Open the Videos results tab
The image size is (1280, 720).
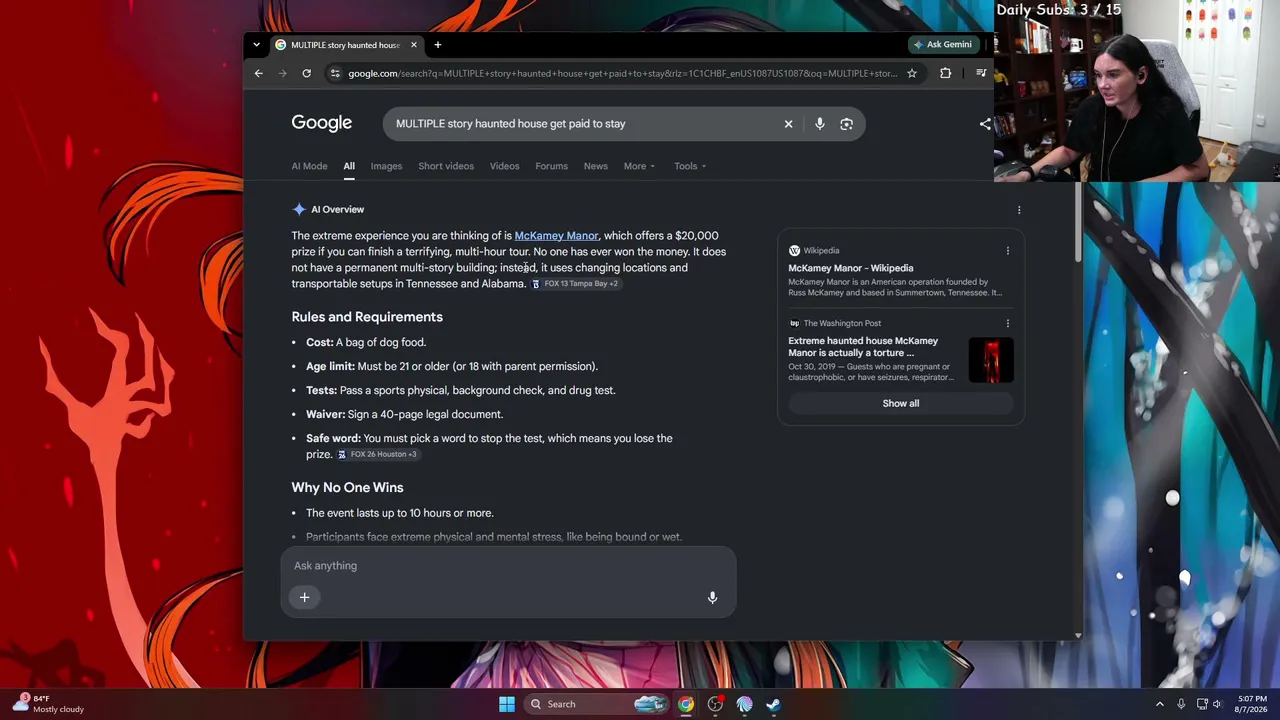(504, 166)
